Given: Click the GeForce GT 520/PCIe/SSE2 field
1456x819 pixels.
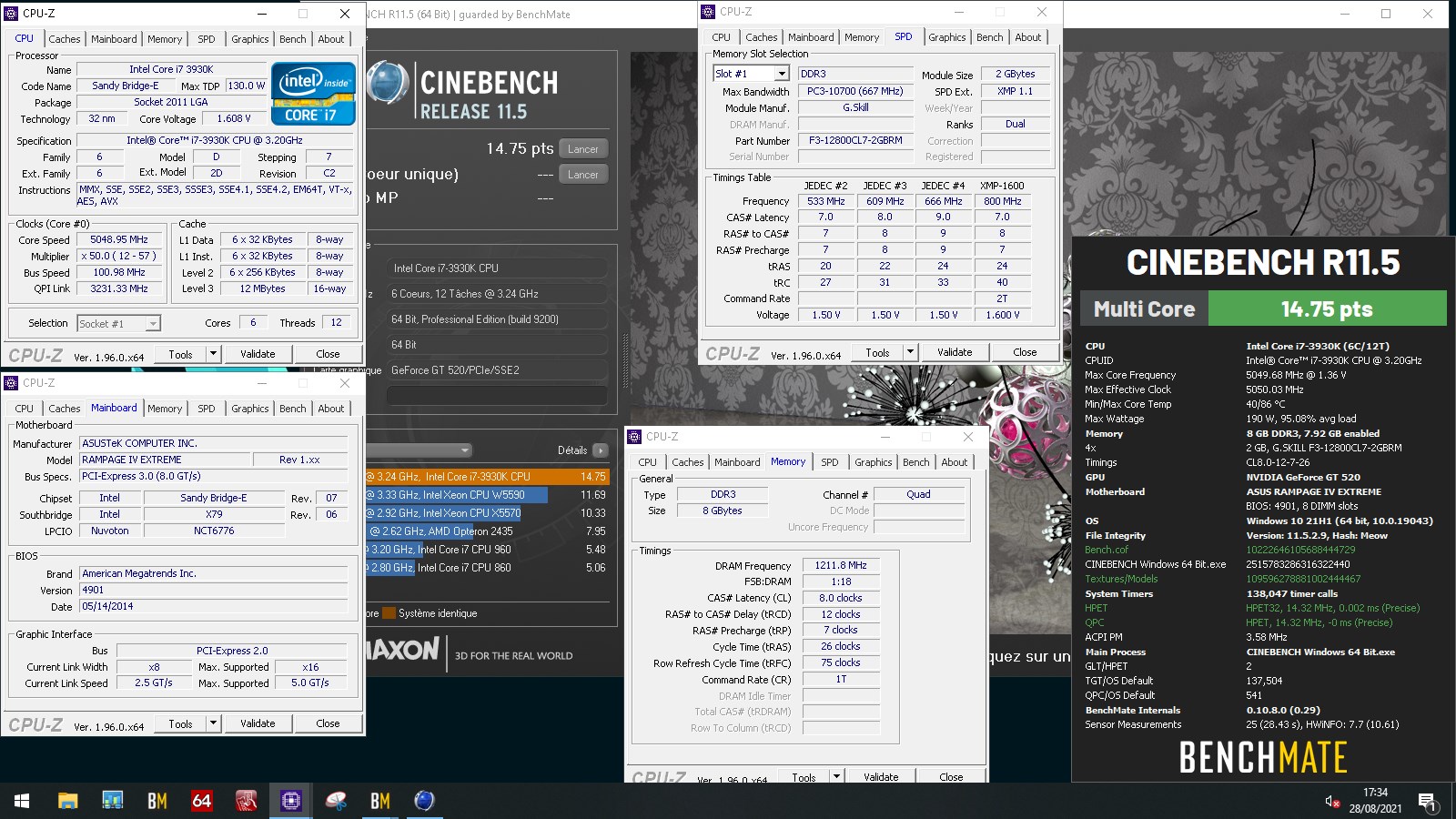Looking at the screenshot, I should pos(497,369).
